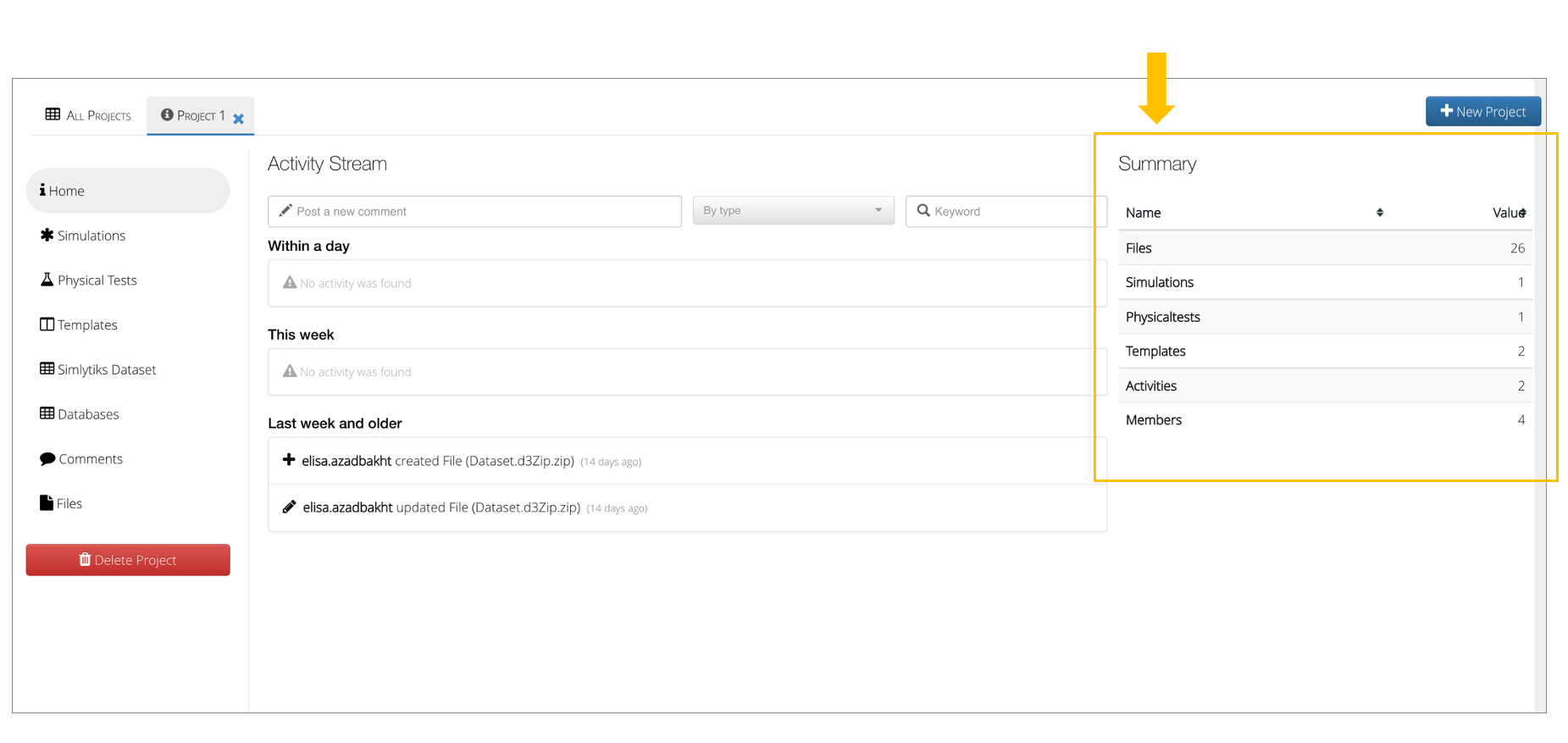This screenshot has width=1568, height=743.
Task: Click the Templates columns icon in sidebar
Action: pos(47,324)
